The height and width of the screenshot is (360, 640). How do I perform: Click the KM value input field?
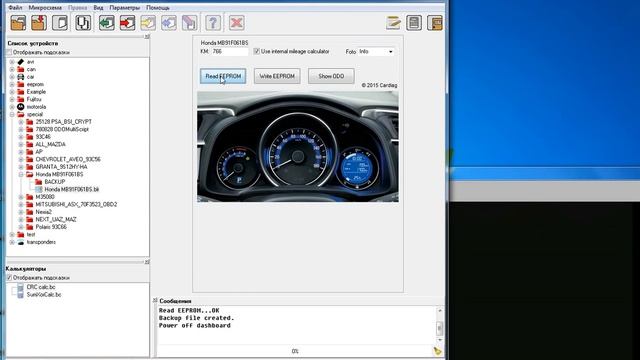pos(229,52)
